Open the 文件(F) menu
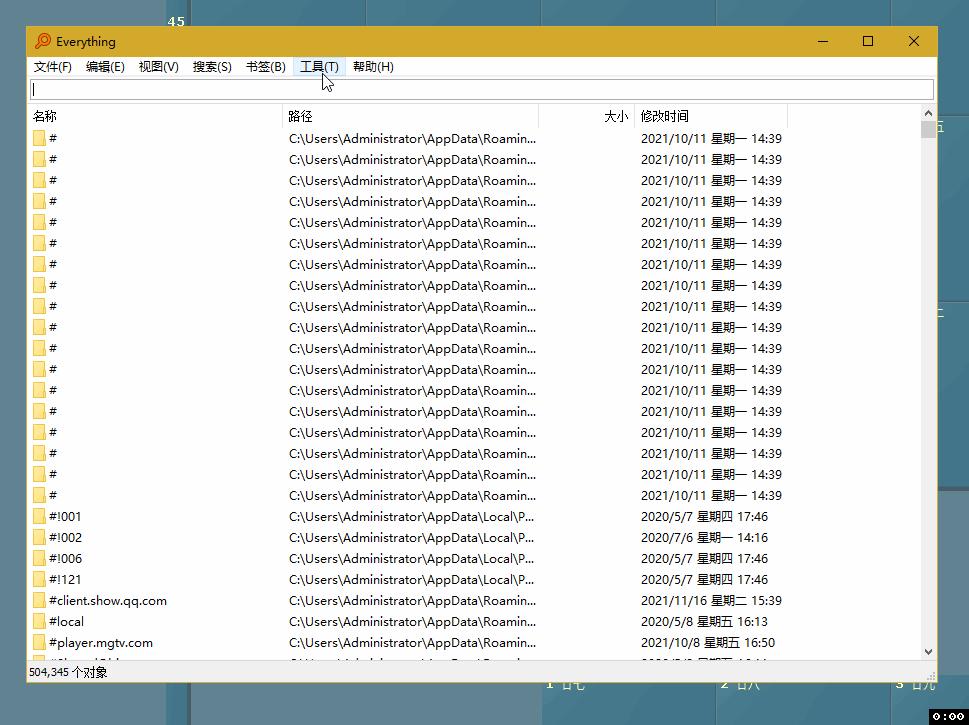The height and width of the screenshot is (725, 969). point(53,66)
